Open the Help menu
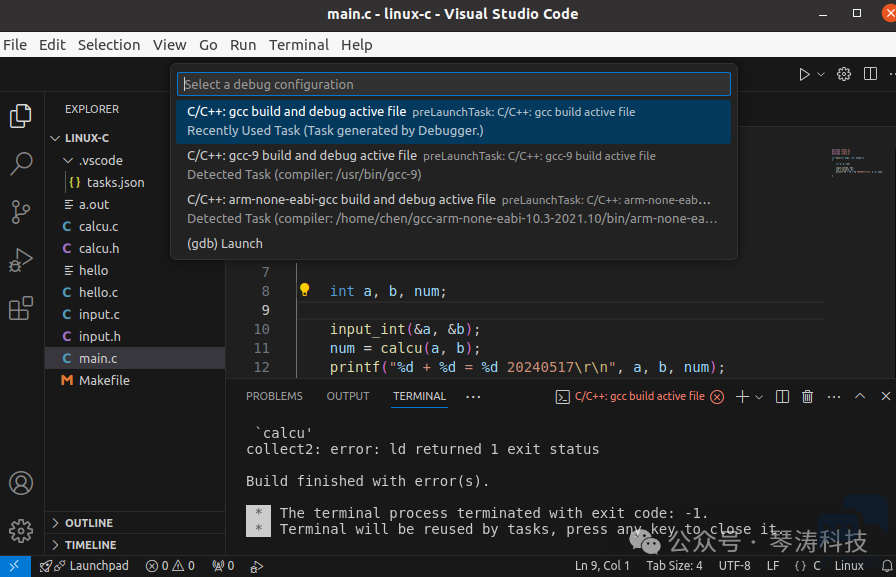 357,45
